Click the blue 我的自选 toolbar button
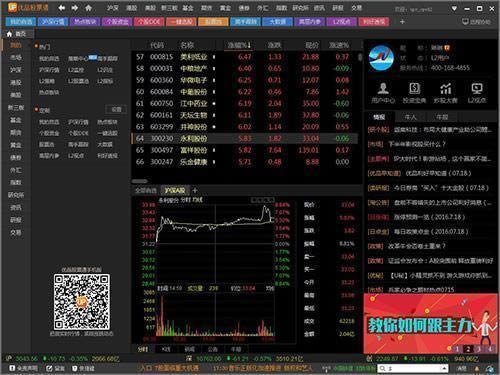The height and width of the screenshot is (375, 500). click(21, 22)
